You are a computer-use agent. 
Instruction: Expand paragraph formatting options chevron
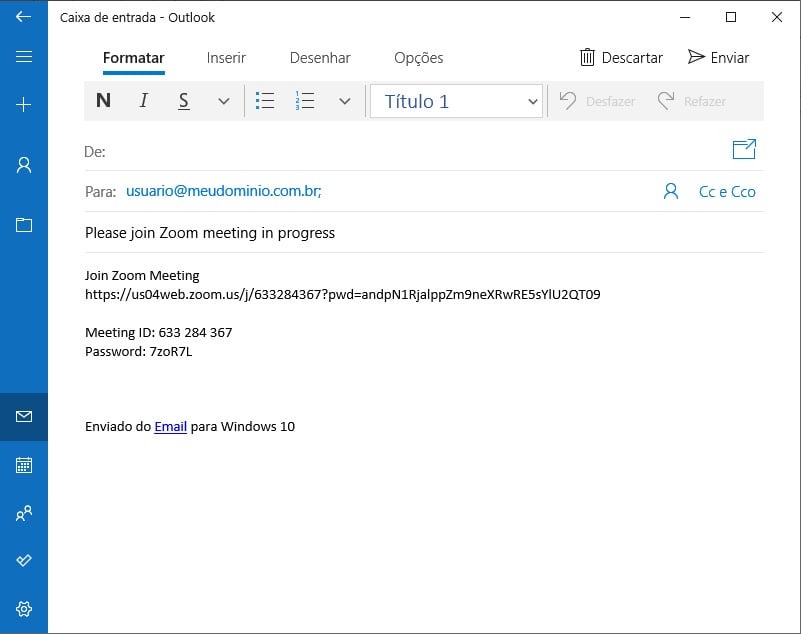coord(345,101)
